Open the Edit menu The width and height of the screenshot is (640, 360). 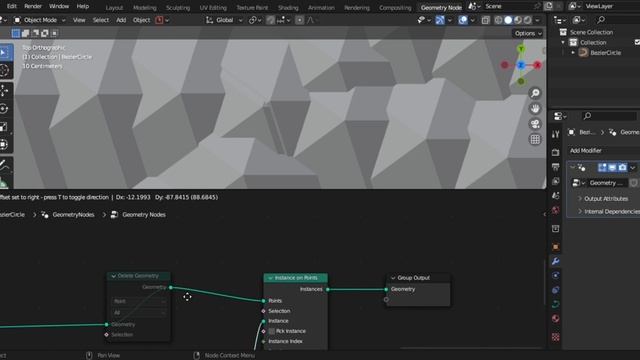12,6
